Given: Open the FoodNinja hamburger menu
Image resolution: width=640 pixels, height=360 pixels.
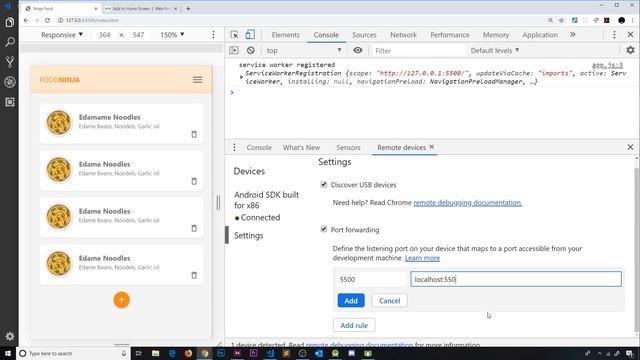Looking at the screenshot, I should pyautogui.click(x=198, y=80).
